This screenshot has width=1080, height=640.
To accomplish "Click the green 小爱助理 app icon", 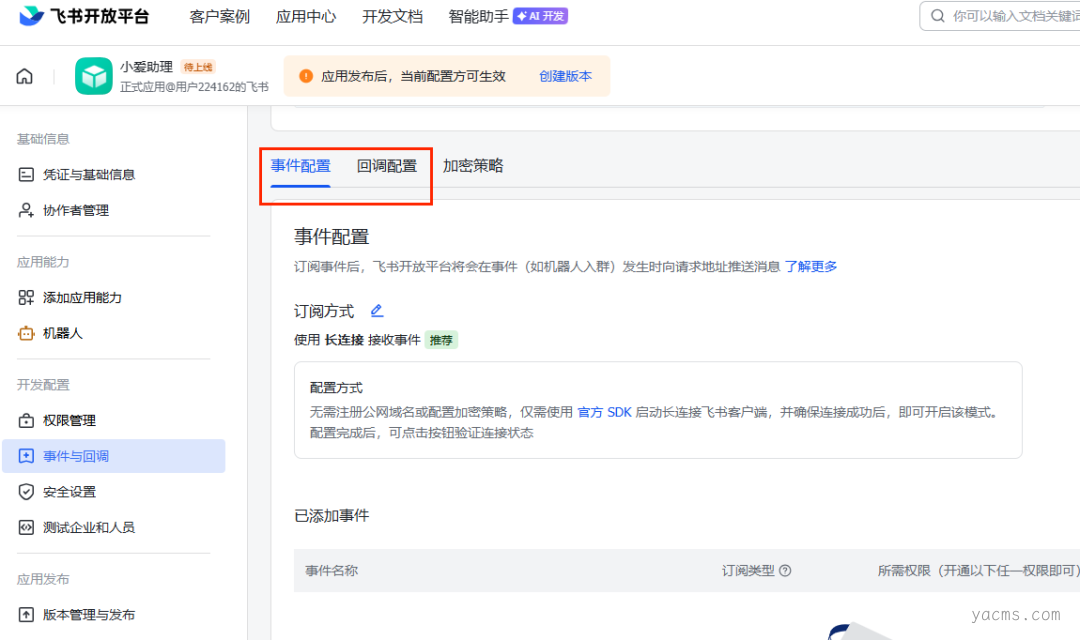I will [93, 76].
